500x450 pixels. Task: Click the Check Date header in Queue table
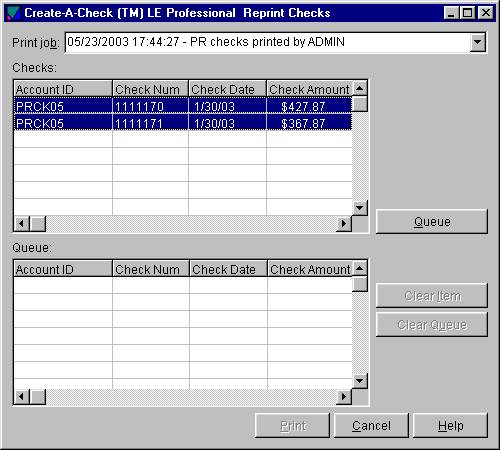228,269
